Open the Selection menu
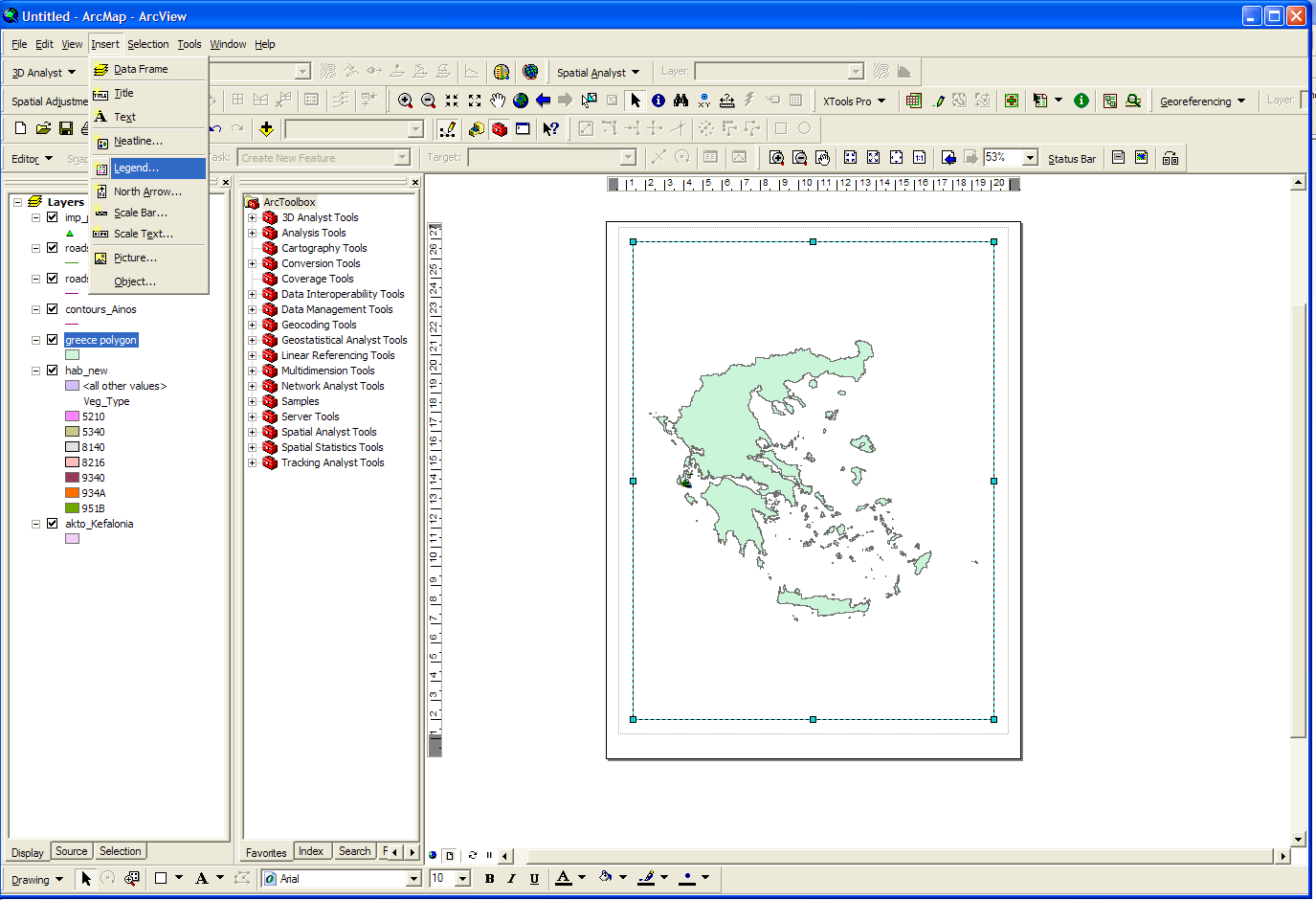The width and height of the screenshot is (1316, 900). pyautogui.click(x=147, y=44)
